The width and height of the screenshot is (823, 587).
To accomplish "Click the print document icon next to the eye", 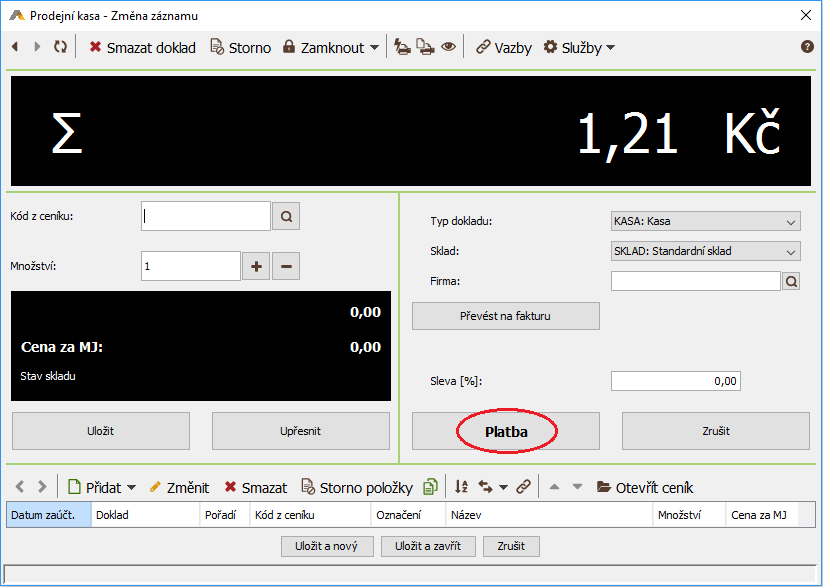I will pos(425,47).
